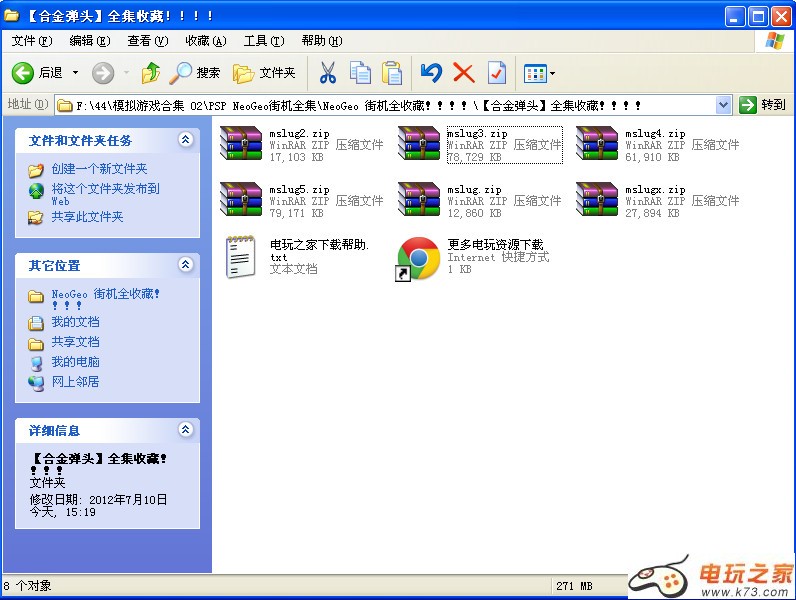Click the Copy icon in toolbar

point(360,73)
